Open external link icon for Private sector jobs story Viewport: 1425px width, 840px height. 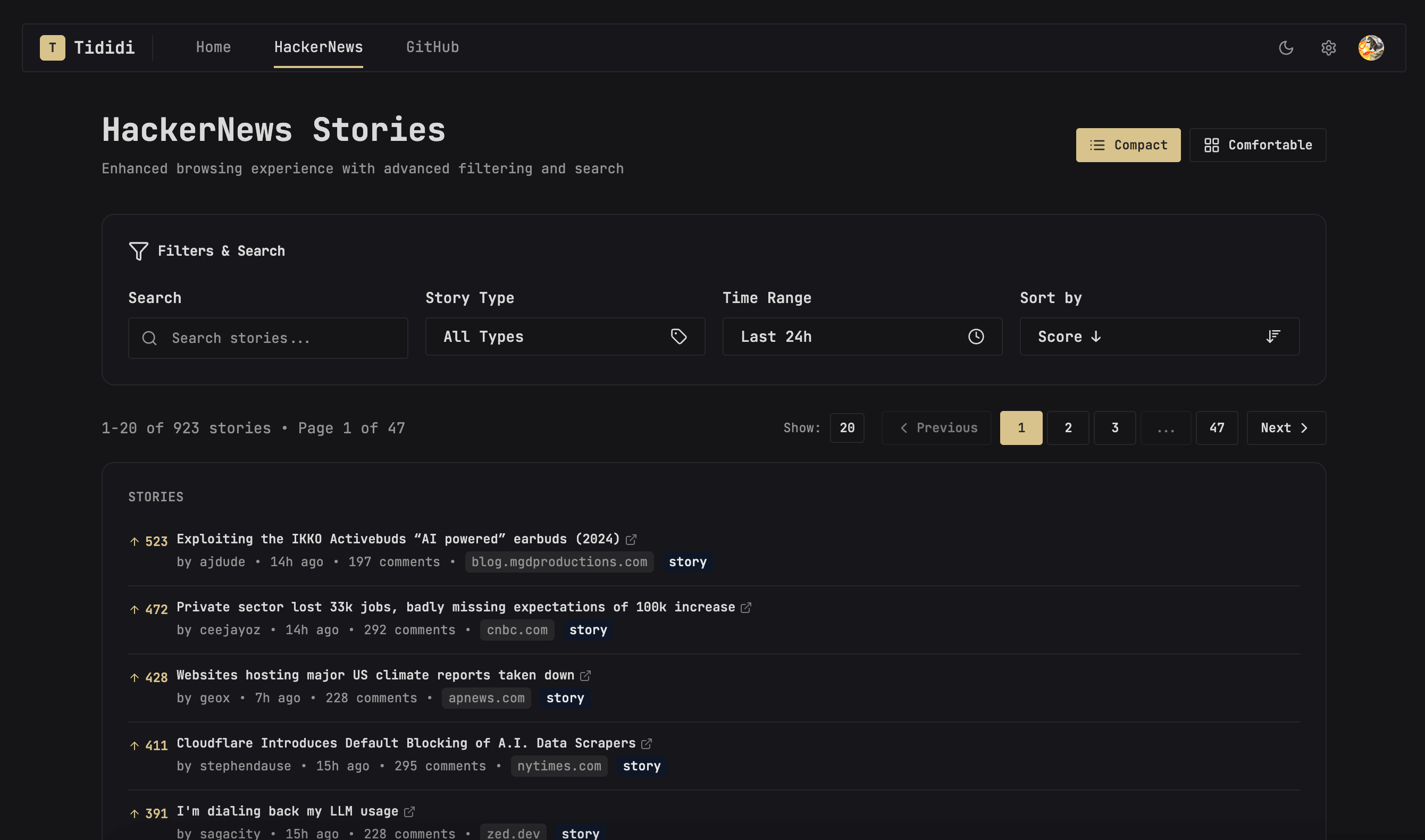tap(746, 607)
